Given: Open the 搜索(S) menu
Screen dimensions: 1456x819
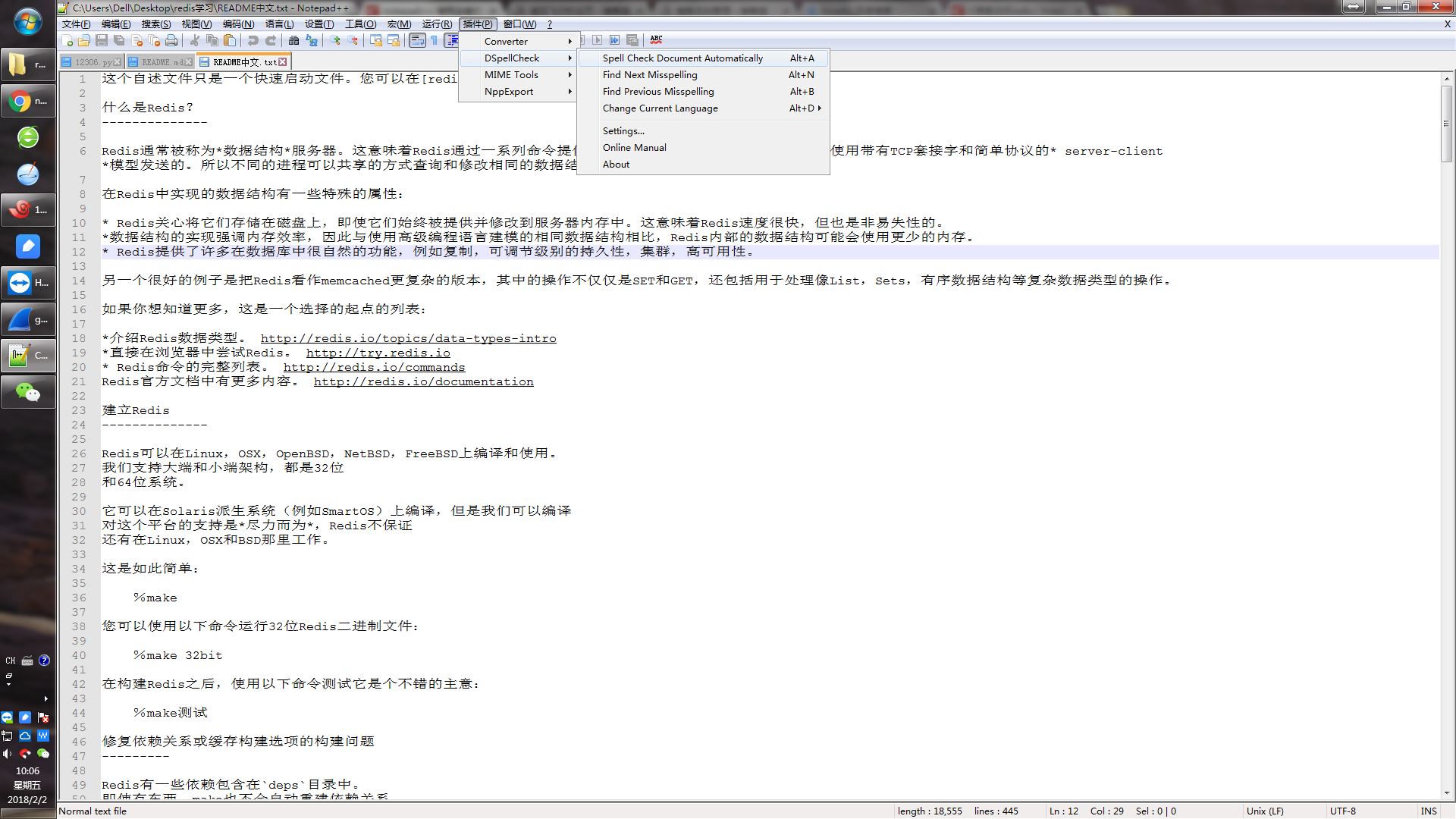Looking at the screenshot, I should click(156, 24).
